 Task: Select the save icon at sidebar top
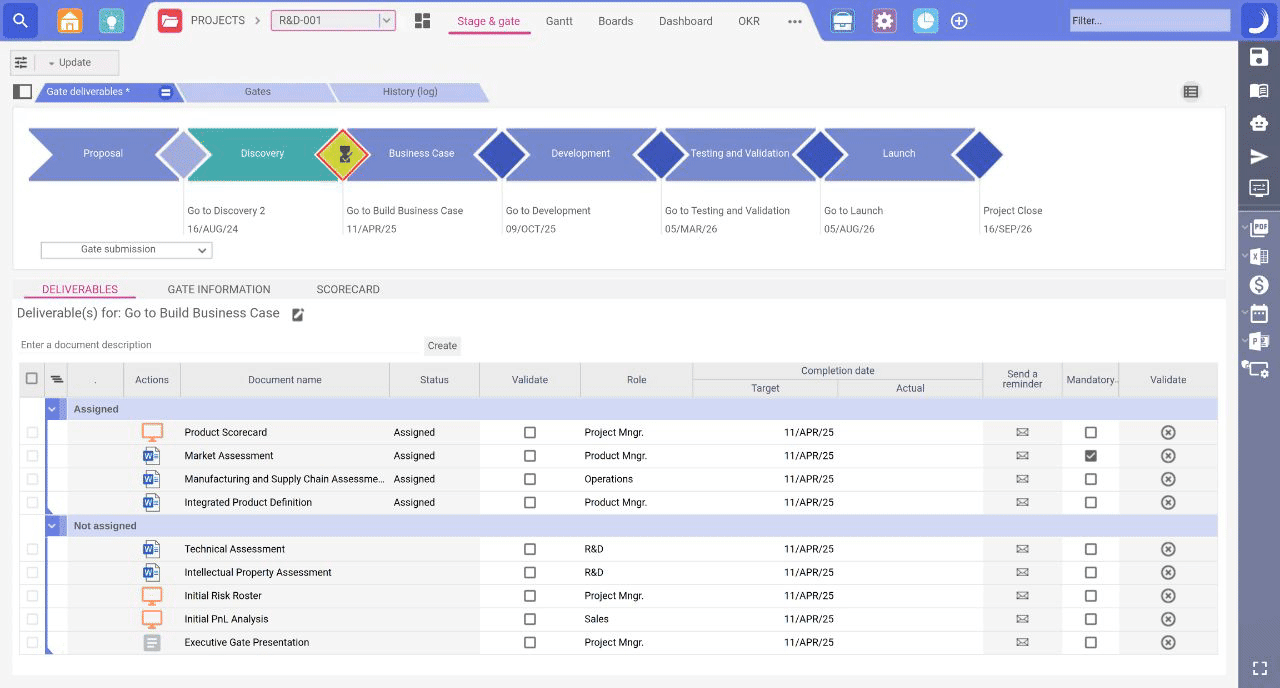pos(1259,56)
